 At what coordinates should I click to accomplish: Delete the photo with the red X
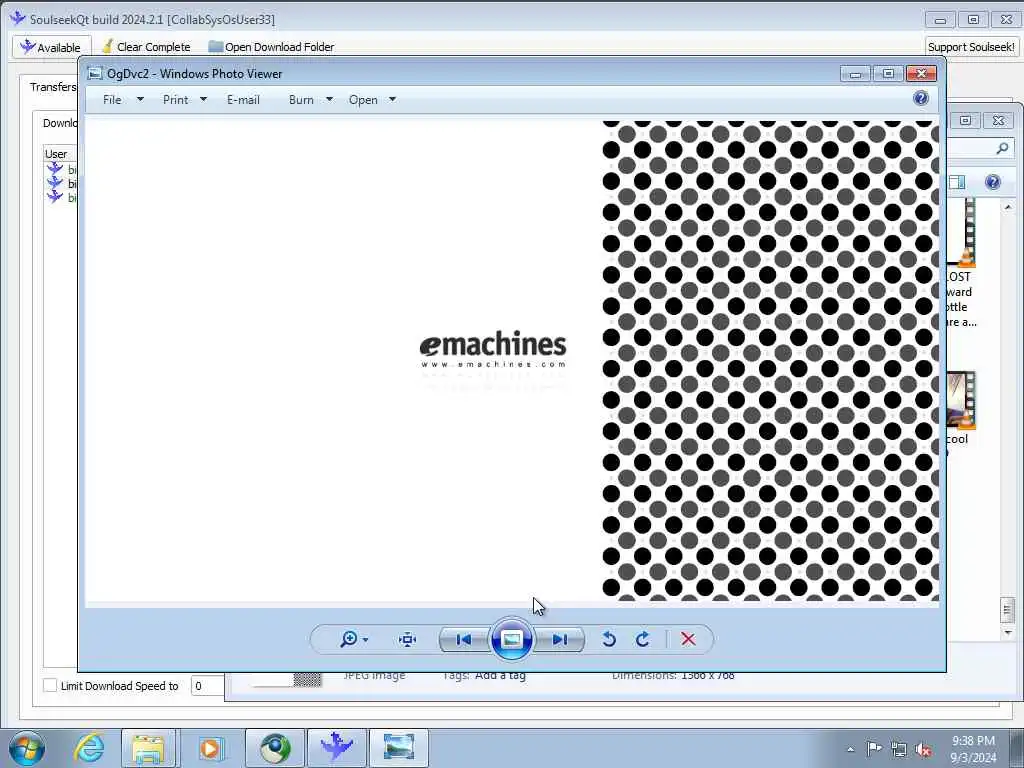[x=688, y=639]
